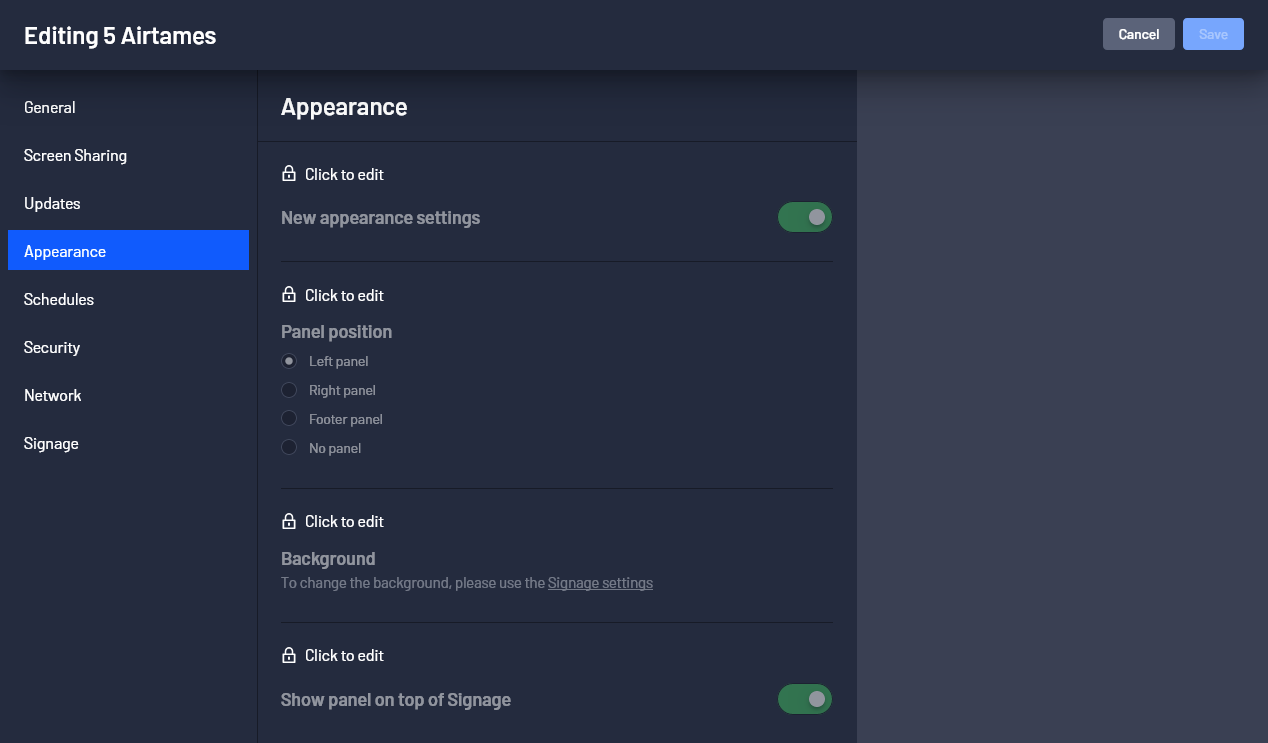Select Footer panel radio button
The width and height of the screenshot is (1268, 743).
tap(289, 419)
